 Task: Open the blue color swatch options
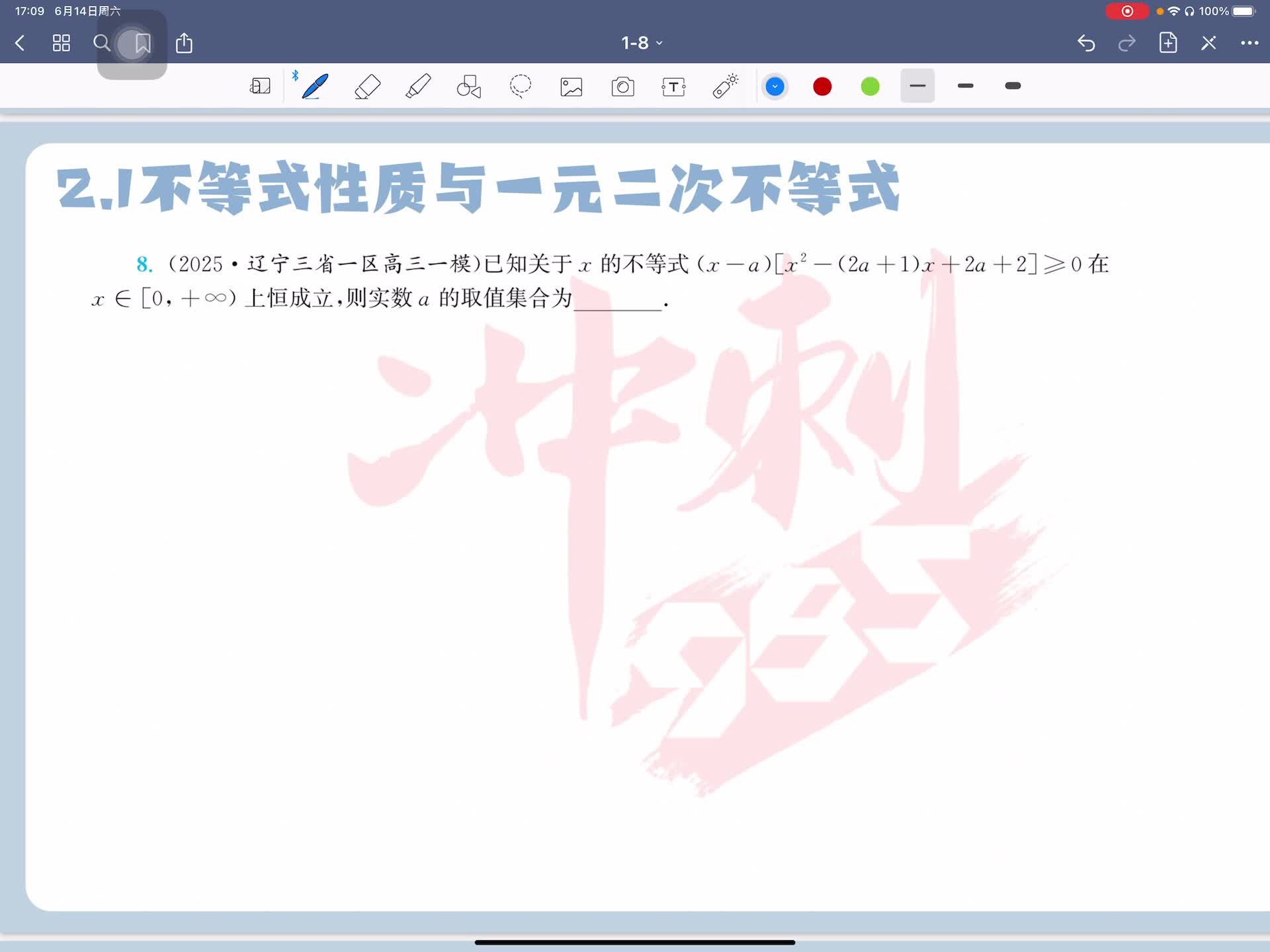(x=775, y=87)
